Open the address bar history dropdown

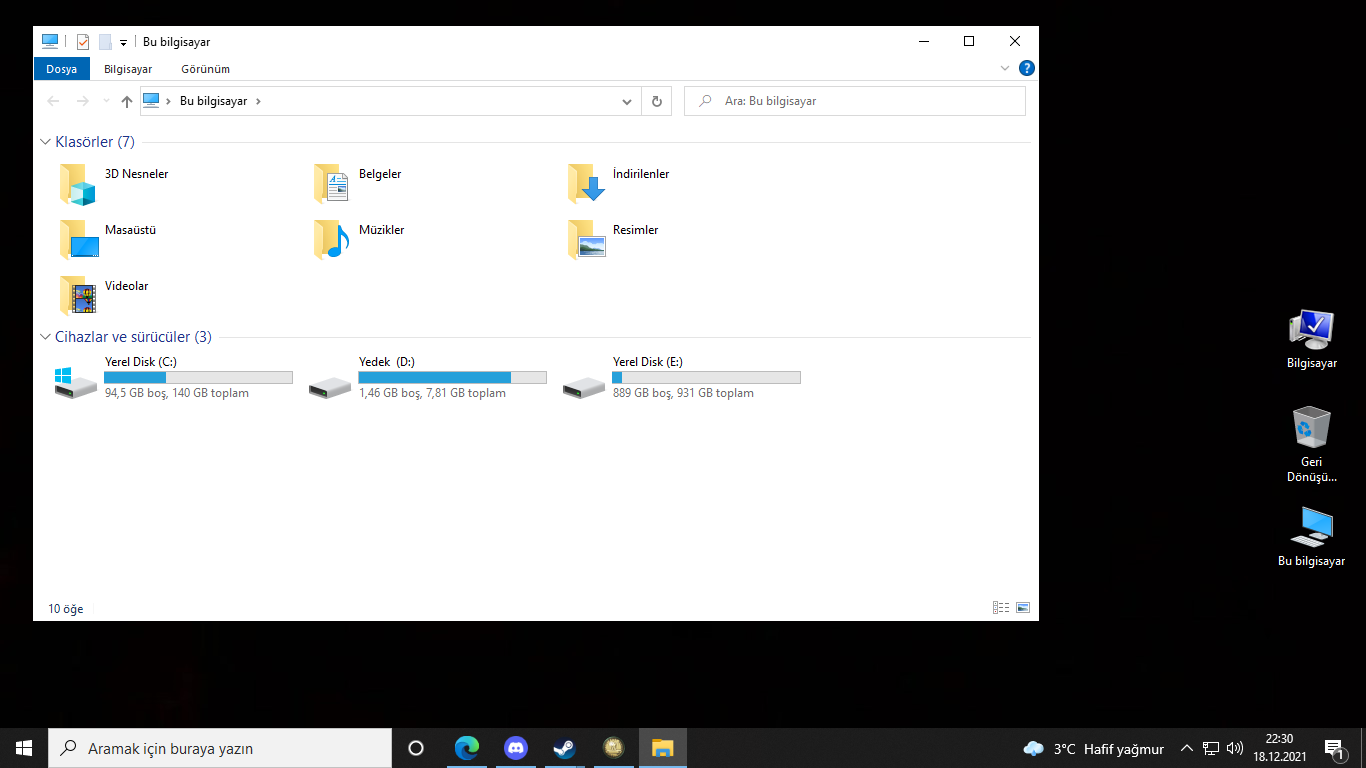coord(627,101)
